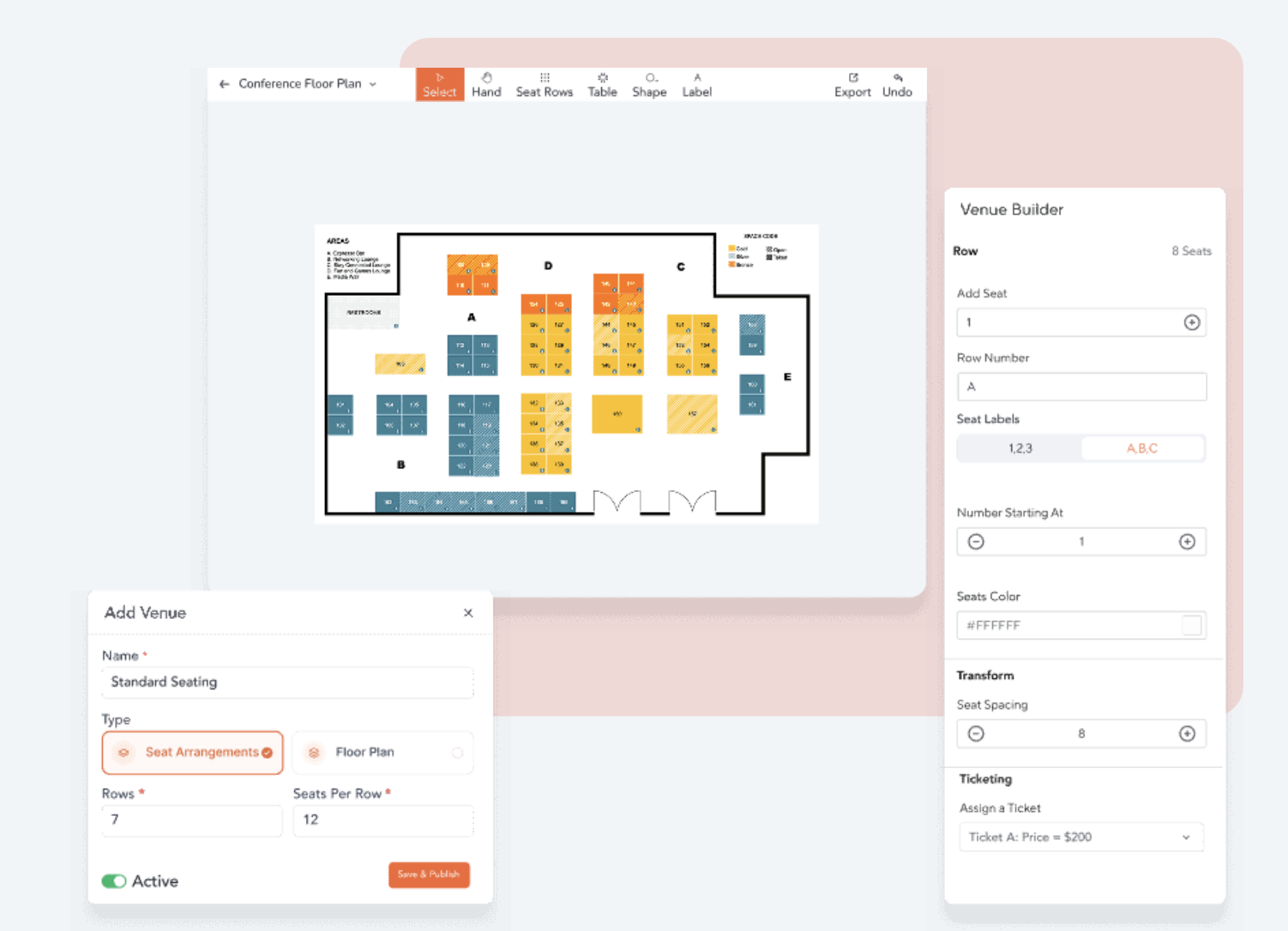1288x931 pixels.
Task: Undo the last action
Action: pos(897,84)
